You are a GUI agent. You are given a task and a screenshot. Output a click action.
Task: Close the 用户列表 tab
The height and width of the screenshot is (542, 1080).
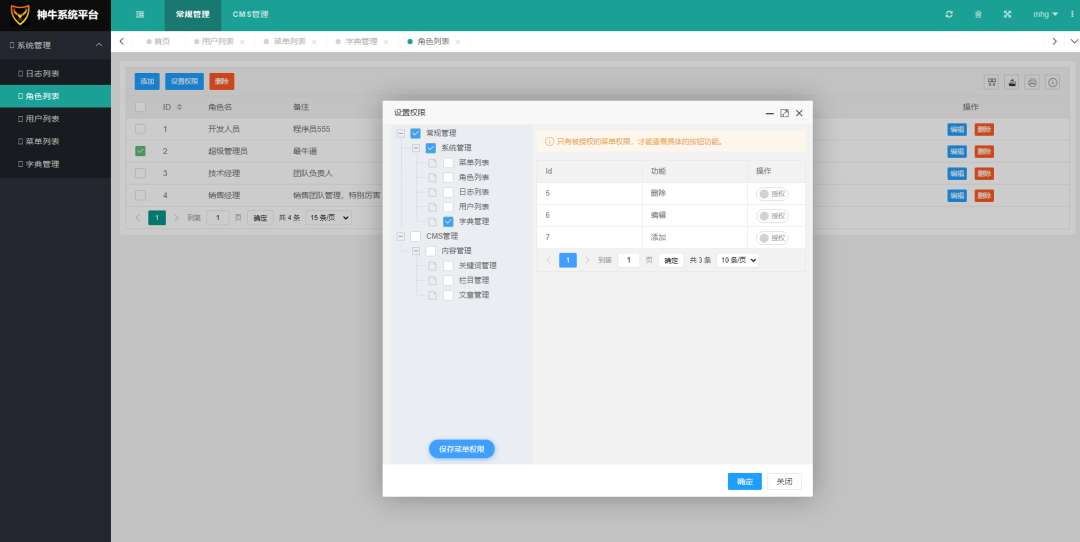click(x=242, y=42)
